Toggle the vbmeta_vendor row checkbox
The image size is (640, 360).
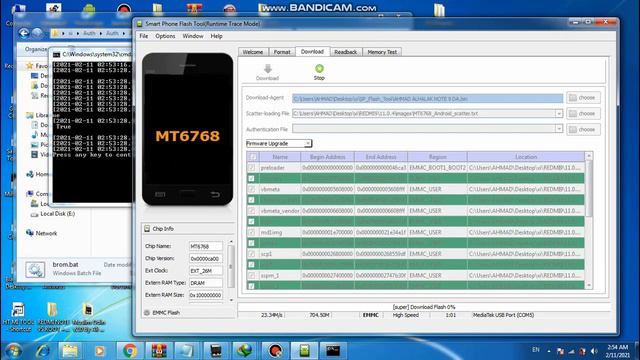251,211
